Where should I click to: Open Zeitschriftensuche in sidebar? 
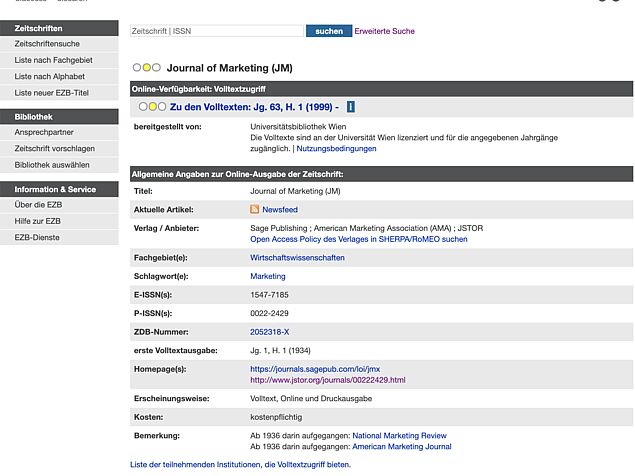coord(59,44)
